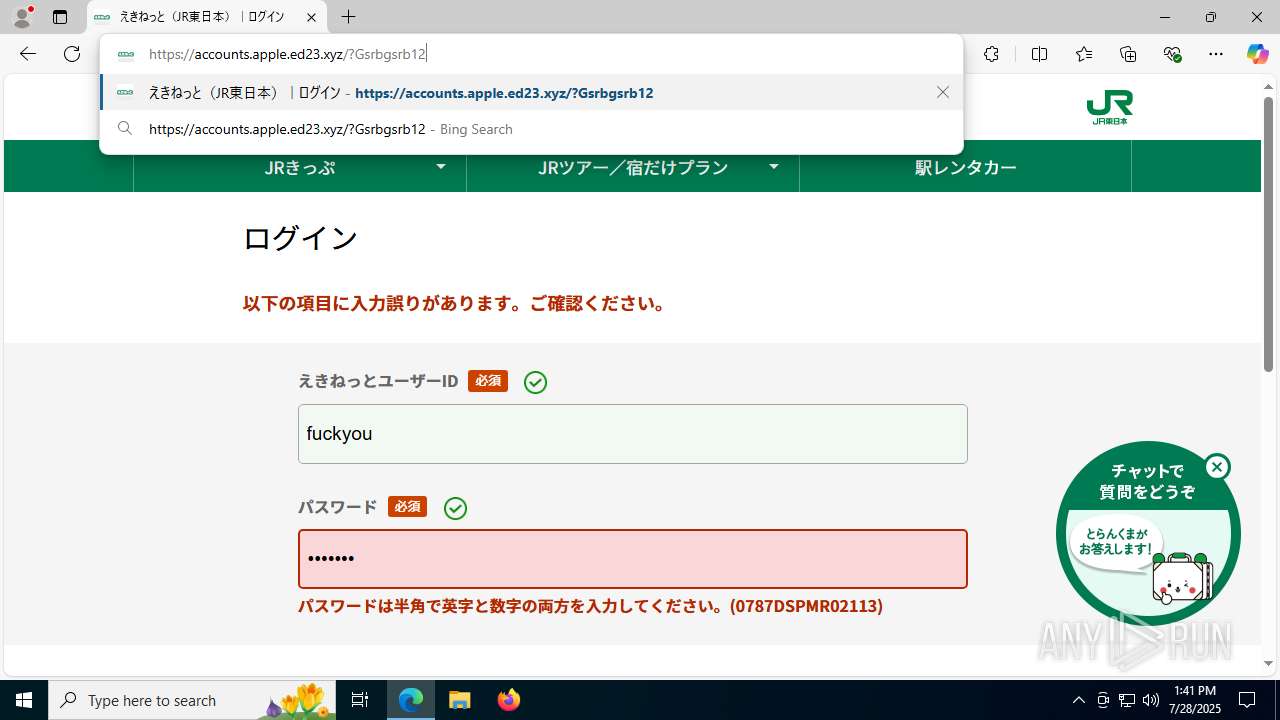Open the Copilot sidebar icon
Viewport: 1280px width, 720px height.
click(1257, 54)
